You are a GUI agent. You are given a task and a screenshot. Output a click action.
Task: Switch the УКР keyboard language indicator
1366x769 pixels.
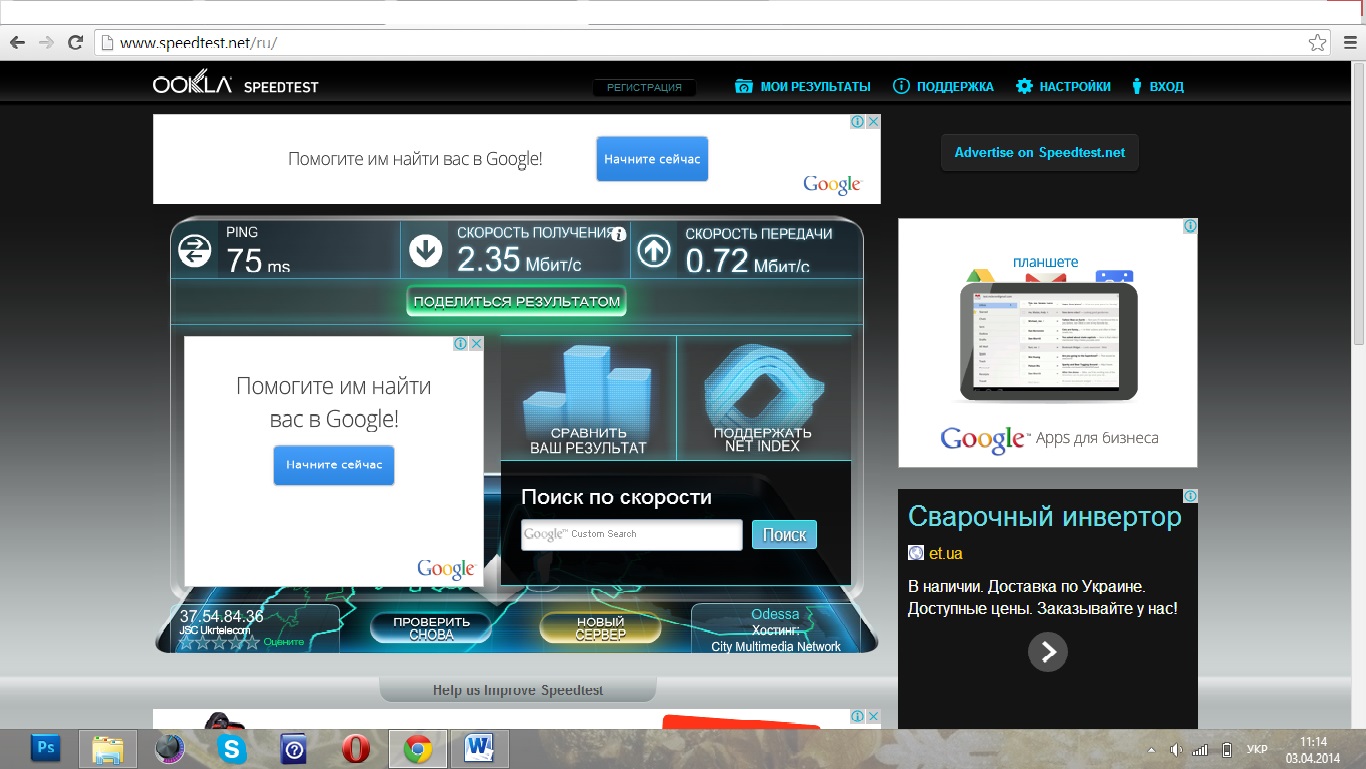tap(1257, 750)
